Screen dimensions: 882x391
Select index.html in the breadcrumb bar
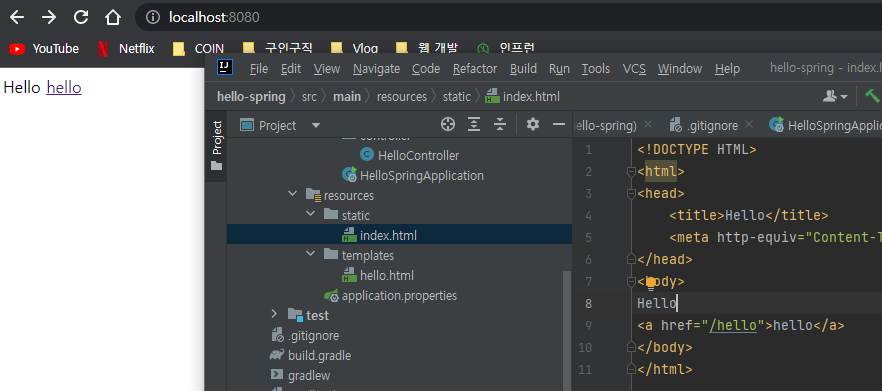[523, 96]
